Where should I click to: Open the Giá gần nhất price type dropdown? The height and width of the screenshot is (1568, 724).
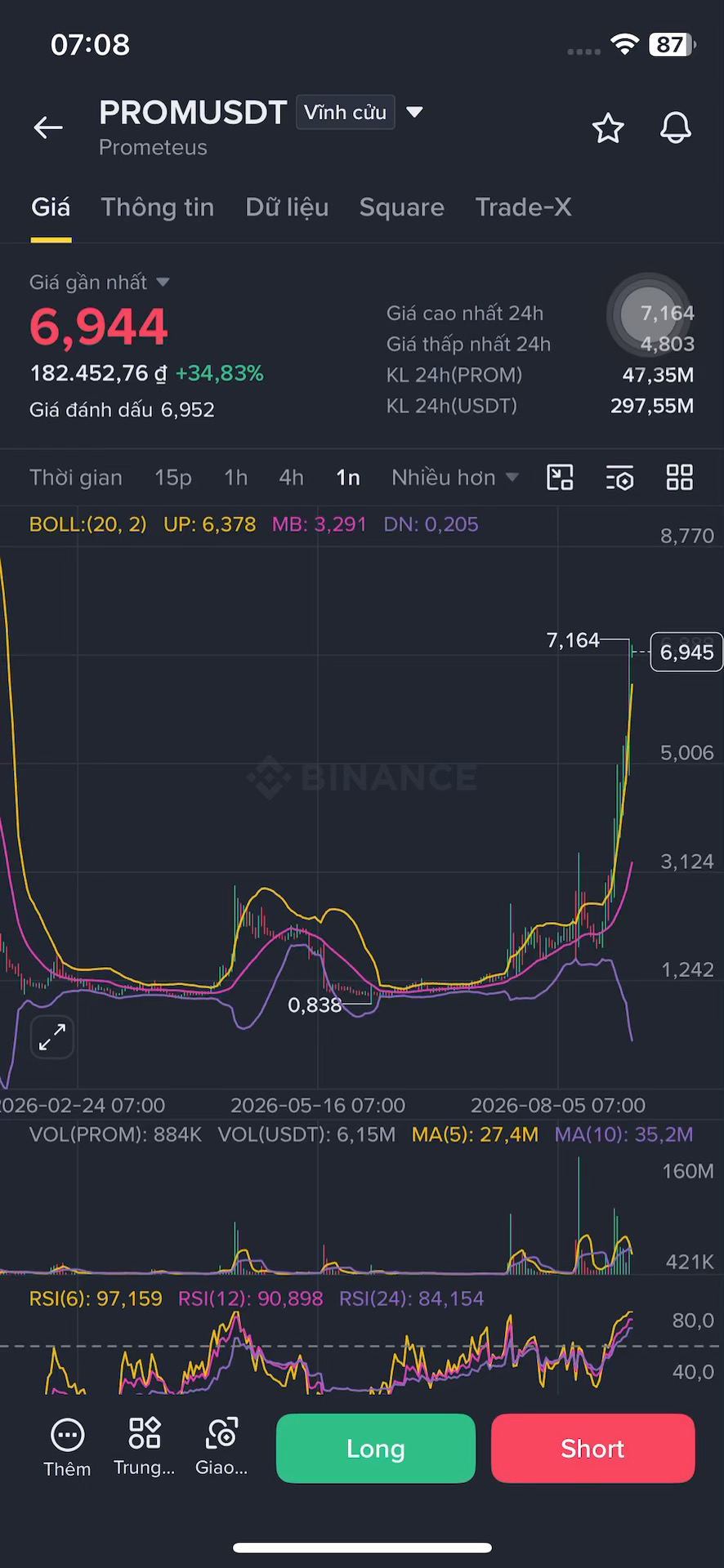(x=100, y=283)
